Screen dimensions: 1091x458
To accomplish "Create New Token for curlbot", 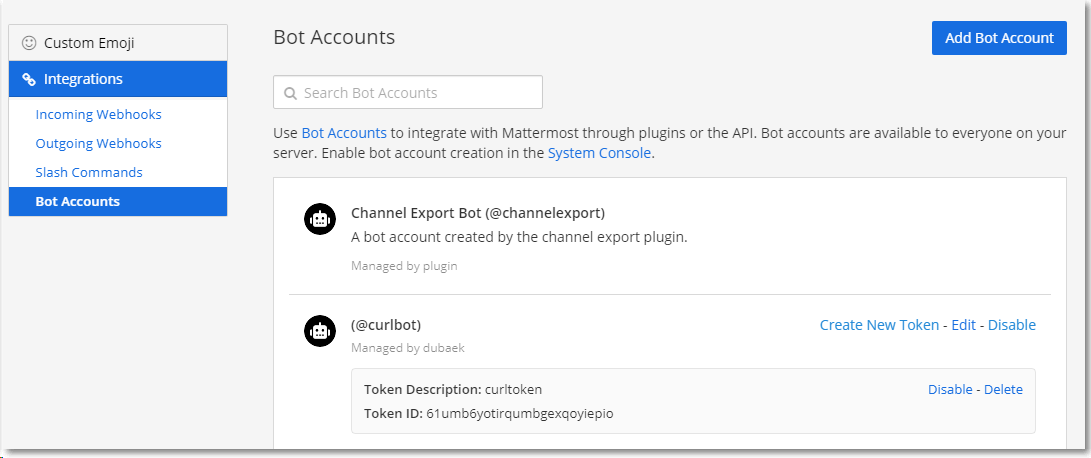I will tap(879, 325).
